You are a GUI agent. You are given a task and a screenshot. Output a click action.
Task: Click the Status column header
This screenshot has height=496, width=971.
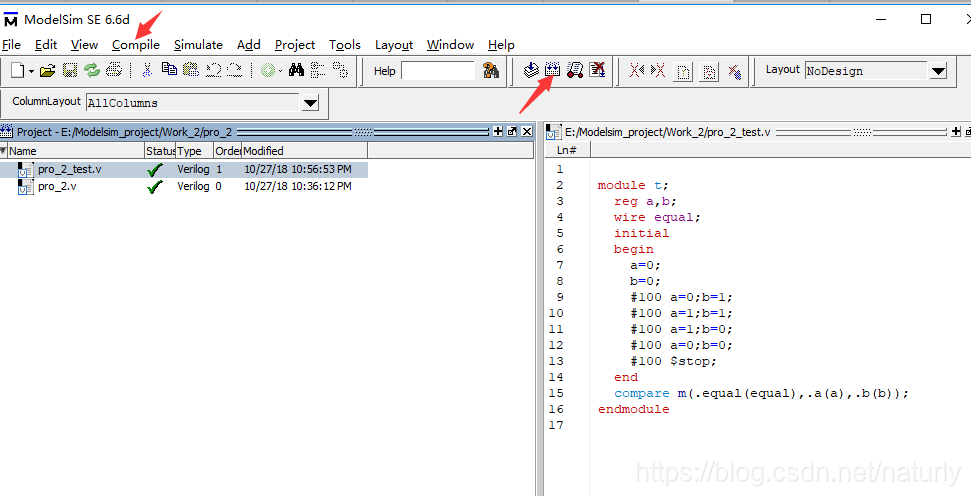click(160, 150)
